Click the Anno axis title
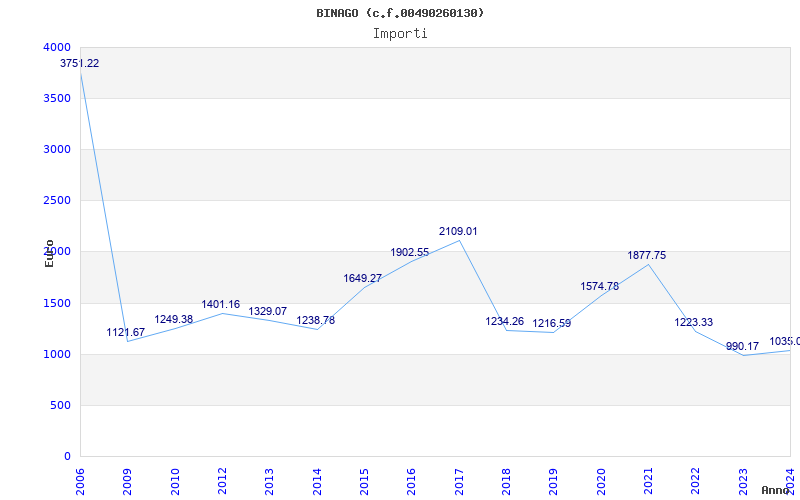Image resolution: width=800 pixels, height=500 pixels. [x=776, y=491]
